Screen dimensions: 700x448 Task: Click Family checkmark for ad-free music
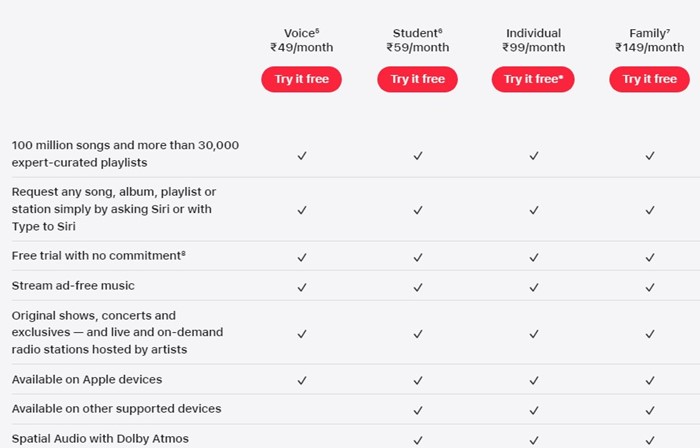tap(650, 286)
